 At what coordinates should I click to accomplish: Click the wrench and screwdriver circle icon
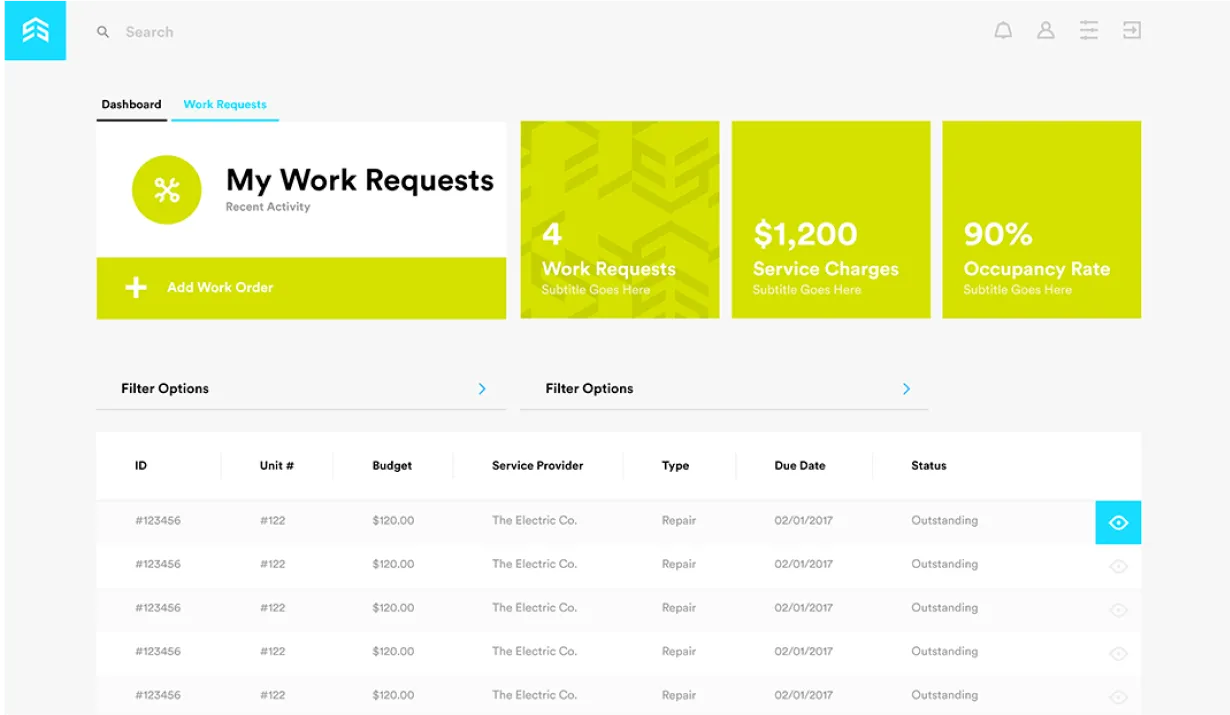point(167,190)
